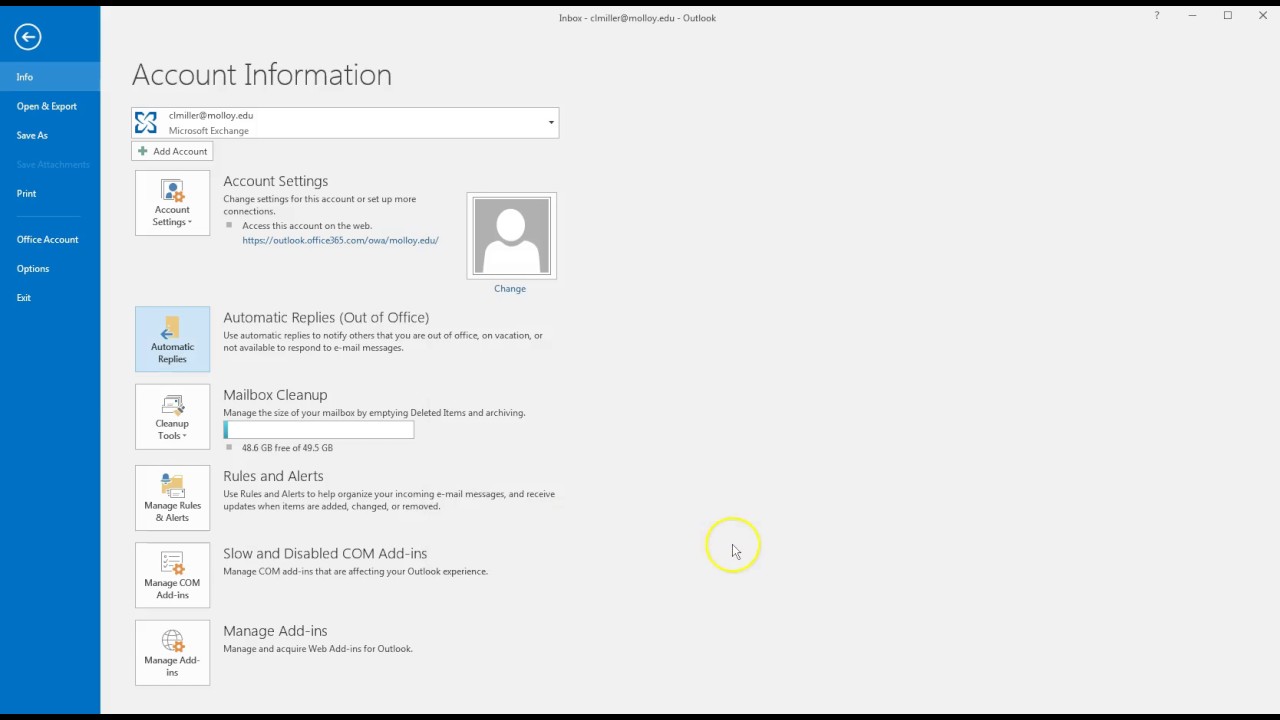Open the outlook.office365.com web access link
This screenshot has width=1280, height=720.
point(340,240)
